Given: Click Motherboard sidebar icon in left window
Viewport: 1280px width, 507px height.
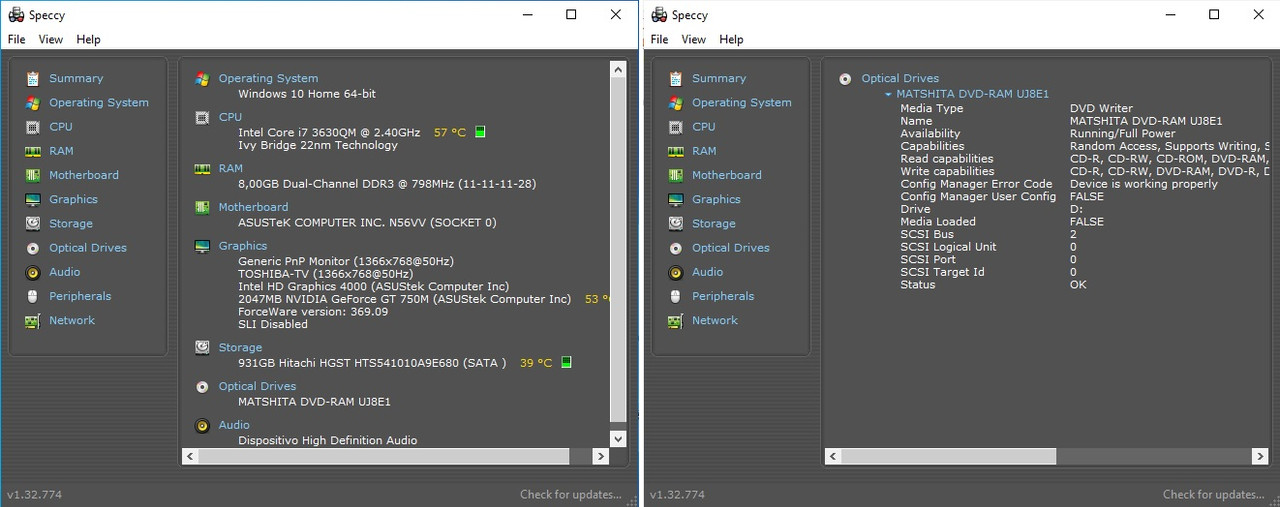Looking at the screenshot, I should pyautogui.click(x=33, y=175).
